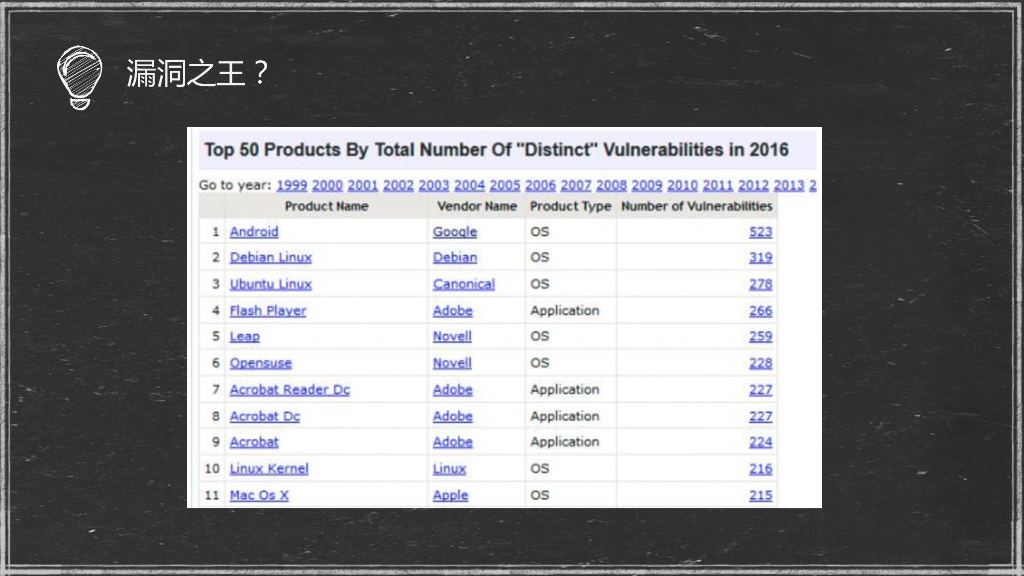Screen dimensions: 1024x576
Task: Go to year 1999
Action: [291, 185]
